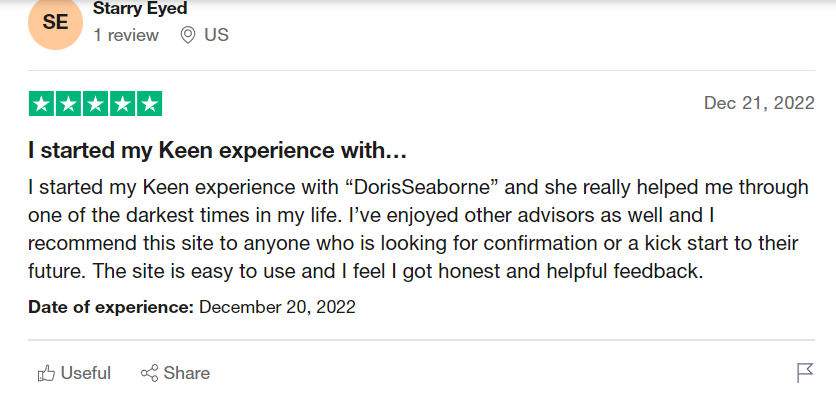Click the third green rating star
Screen dimensions: 836x408
tap(95, 104)
